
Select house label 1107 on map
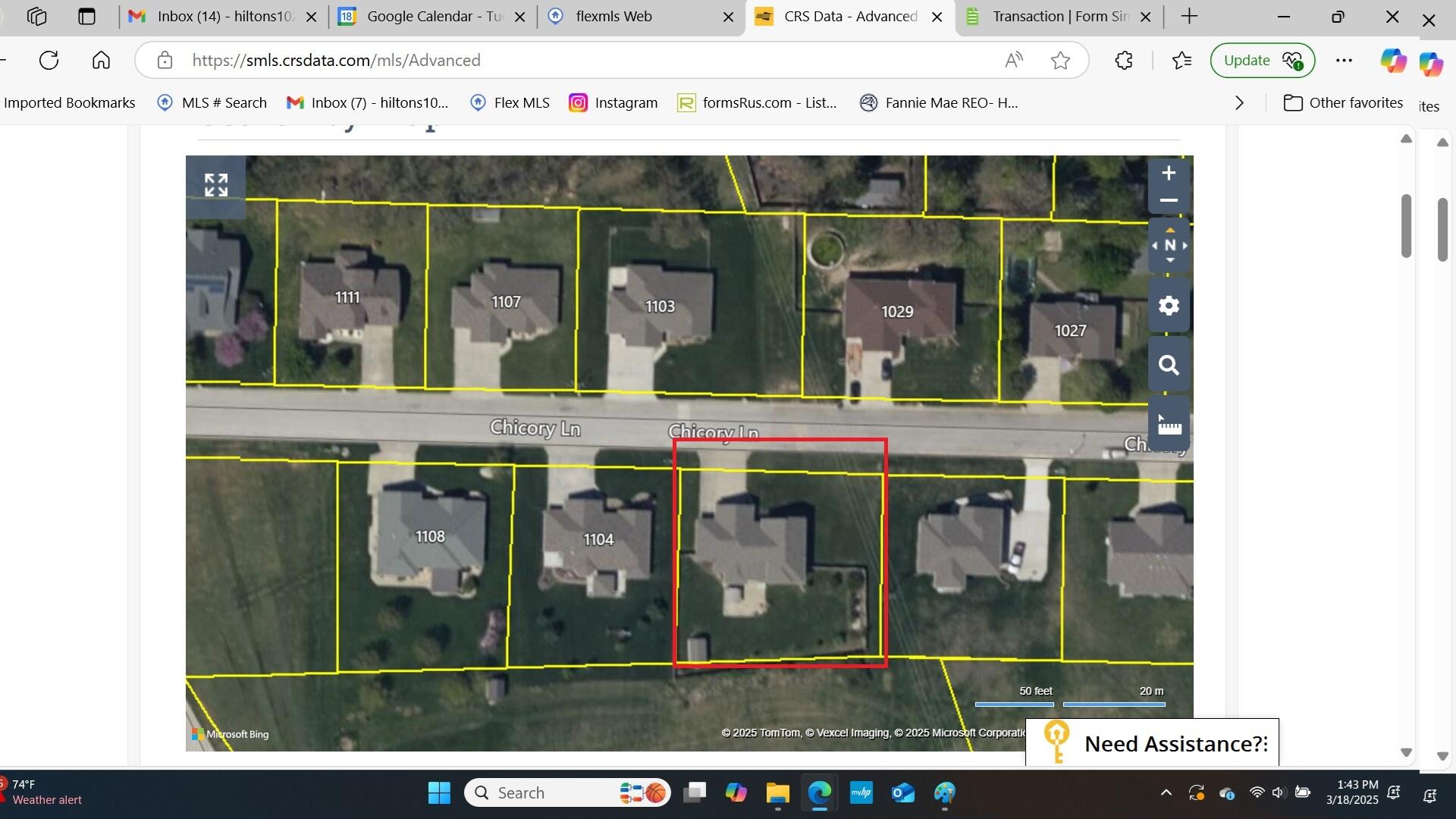tap(506, 302)
